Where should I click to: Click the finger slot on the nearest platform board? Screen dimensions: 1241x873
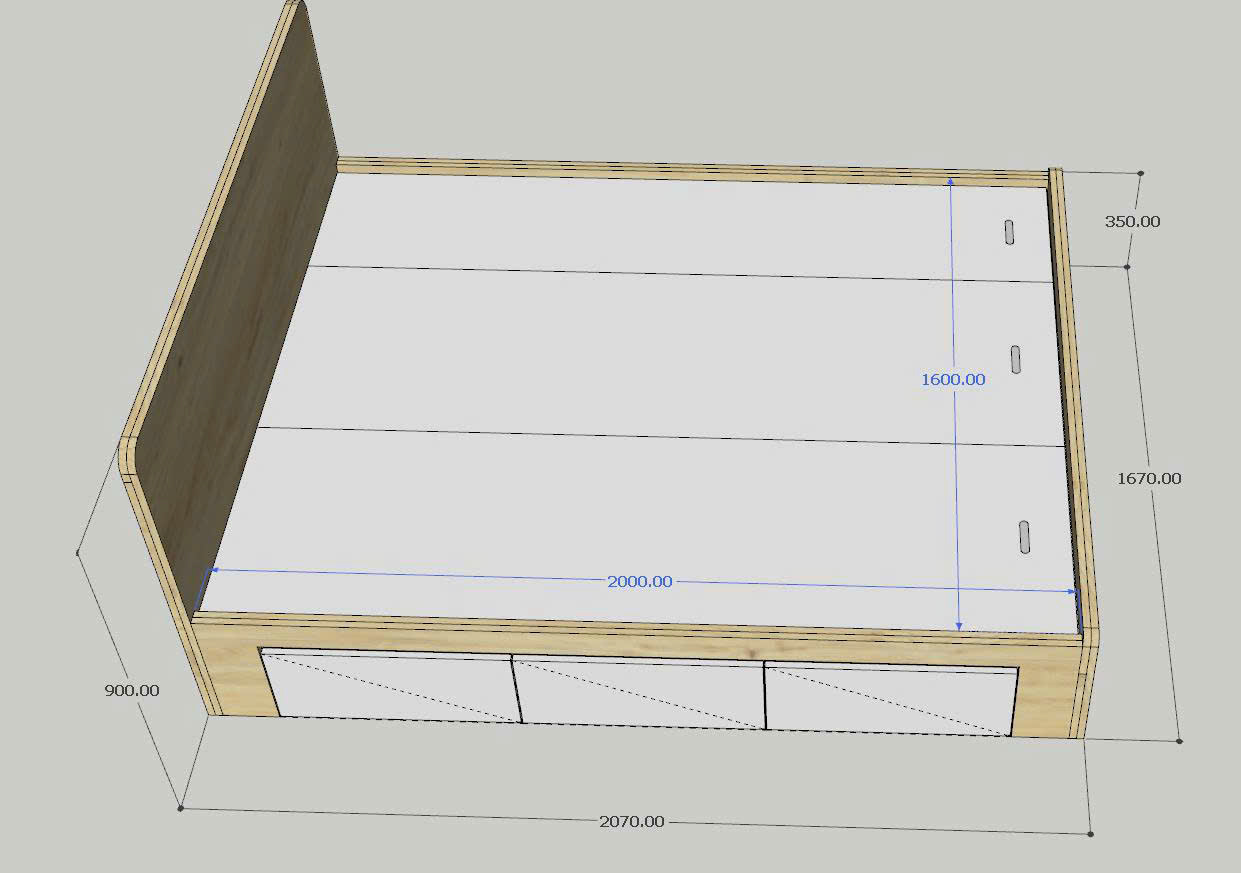(x=1024, y=536)
